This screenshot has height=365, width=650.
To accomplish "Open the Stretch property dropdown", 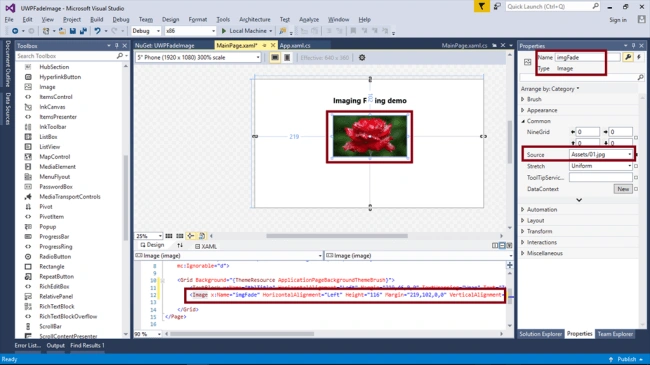I will coord(629,166).
